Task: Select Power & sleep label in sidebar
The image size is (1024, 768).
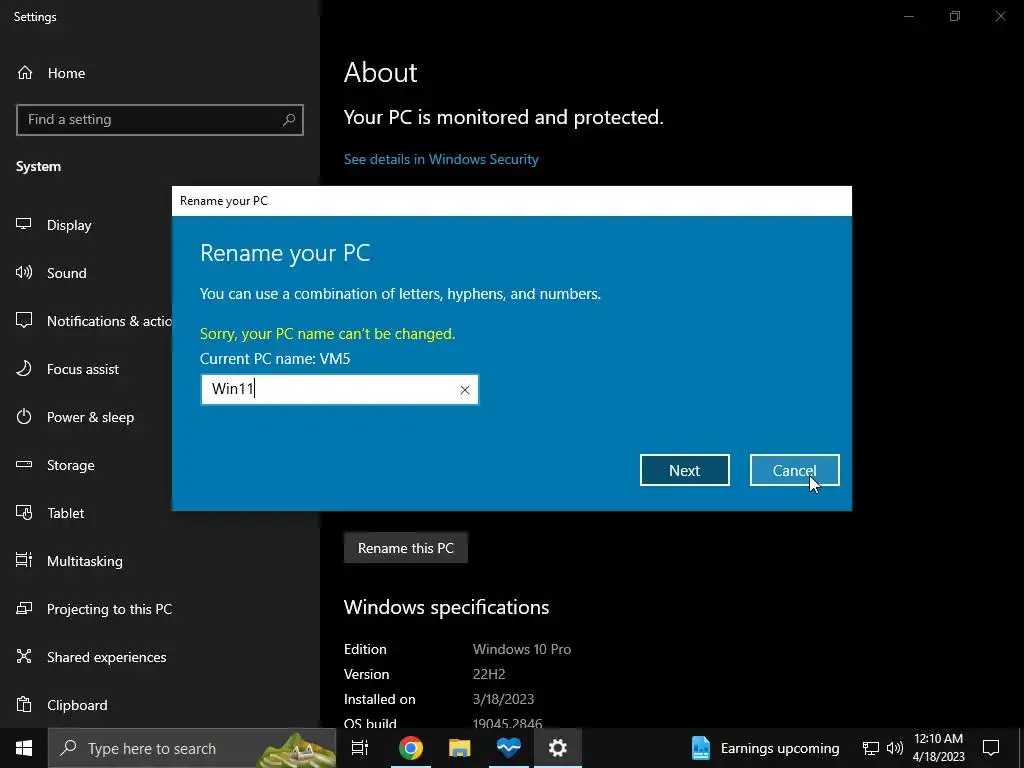Action: (90, 417)
